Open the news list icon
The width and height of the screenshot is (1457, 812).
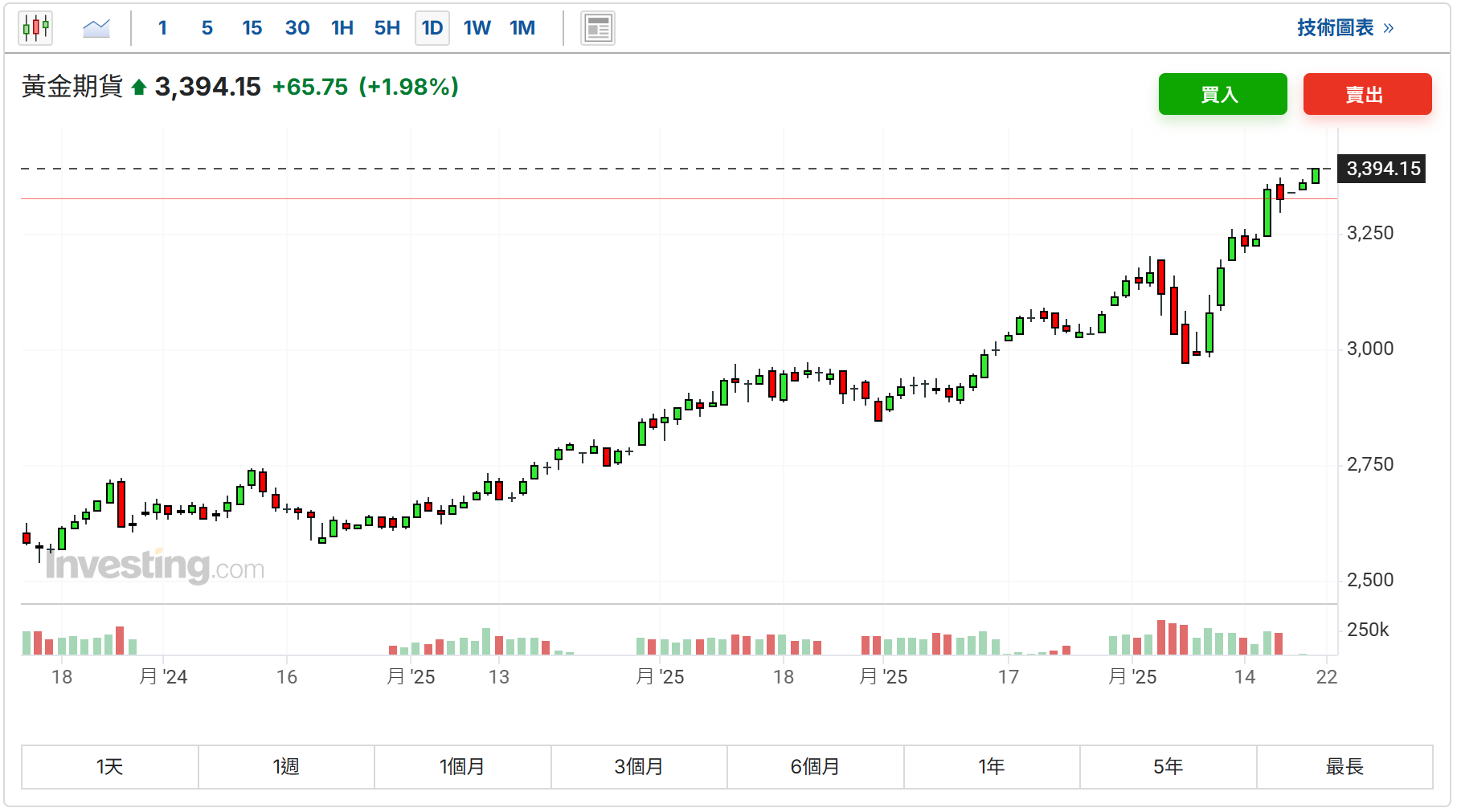pyautogui.click(x=598, y=28)
